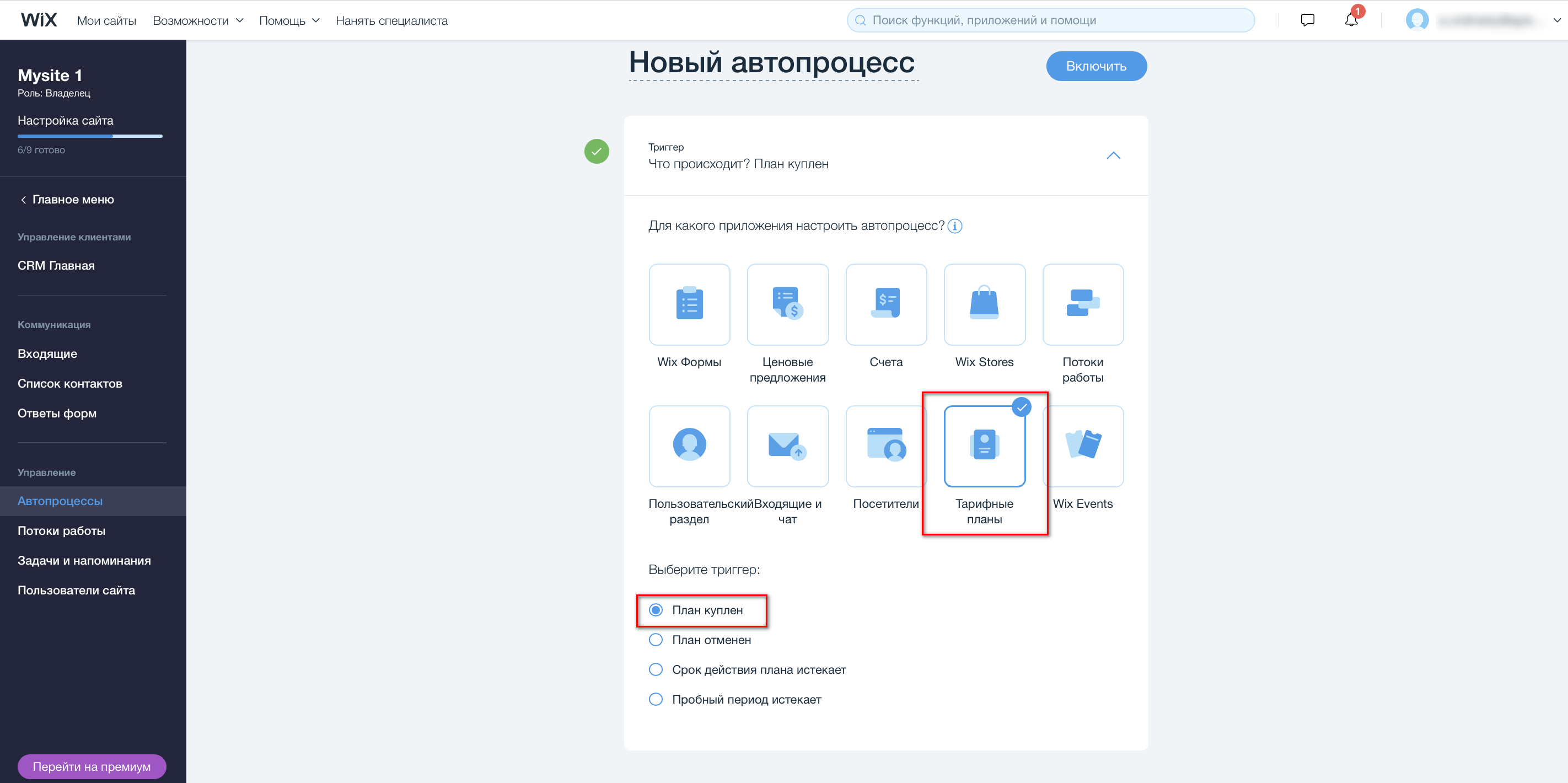Collapse the Триггер section chevron
Screen dimensions: 1568x783
click(x=1113, y=156)
